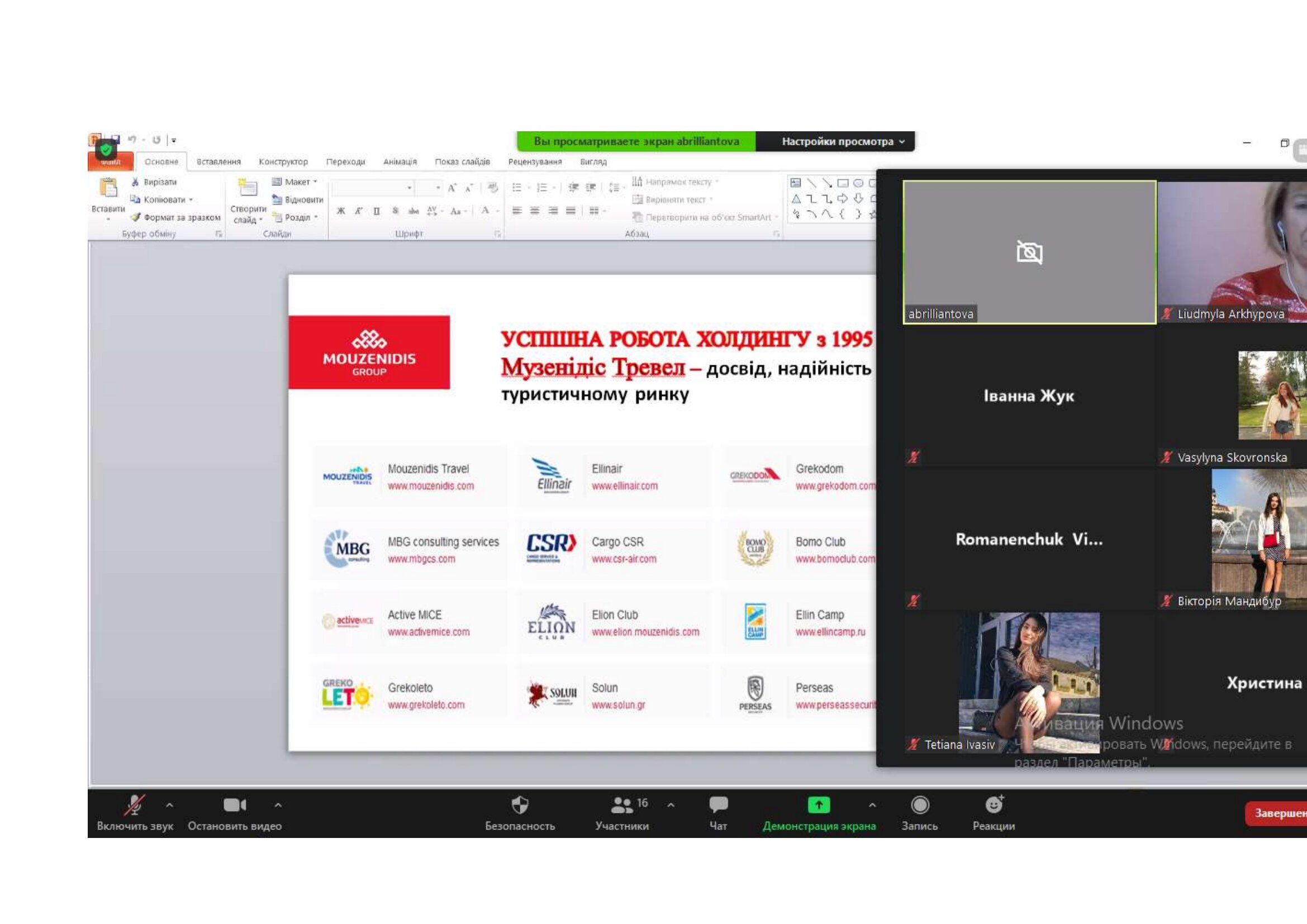The height and width of the screenshot is (924, 1307).
Task: Select the Left Brace shape
Action: point(843,215)
